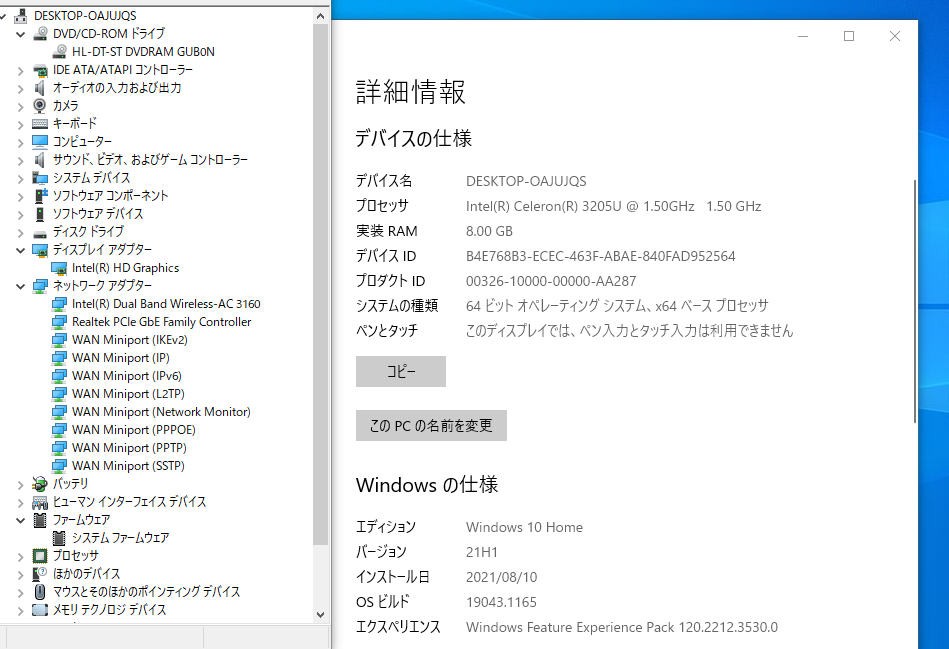Click the IDE ATA/ATAPI コントローラー icon

(x=40, y=70)
